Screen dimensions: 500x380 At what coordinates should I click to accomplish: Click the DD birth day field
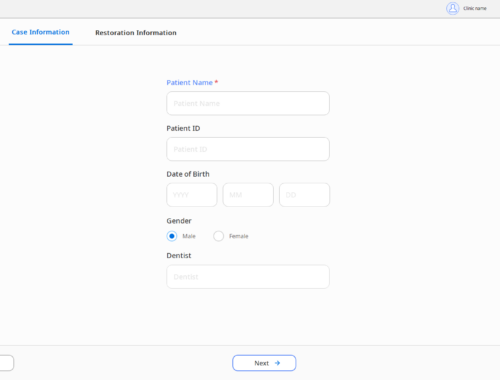click(304, 195)
